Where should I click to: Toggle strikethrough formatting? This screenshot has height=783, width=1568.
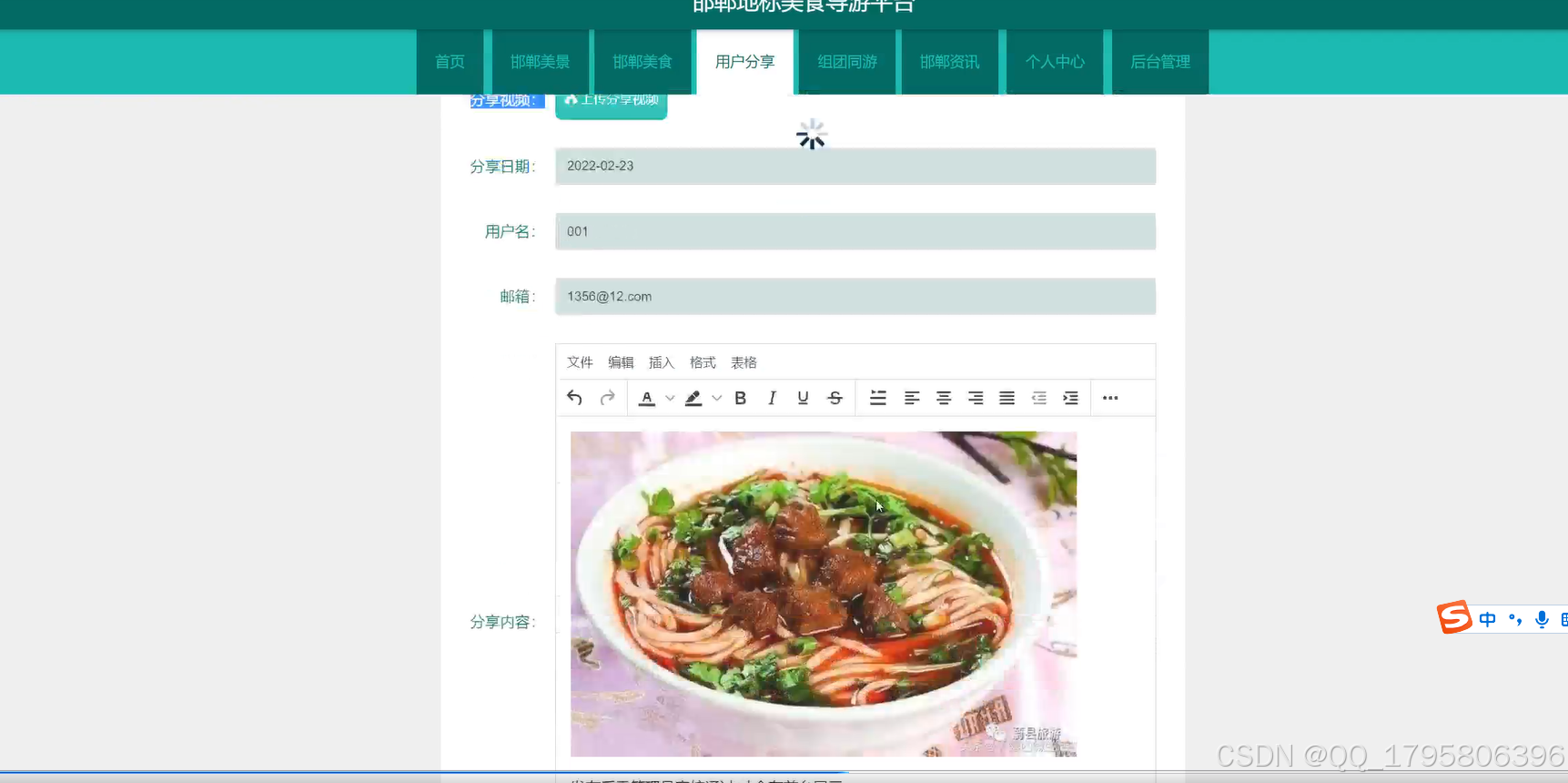(835, 398)
